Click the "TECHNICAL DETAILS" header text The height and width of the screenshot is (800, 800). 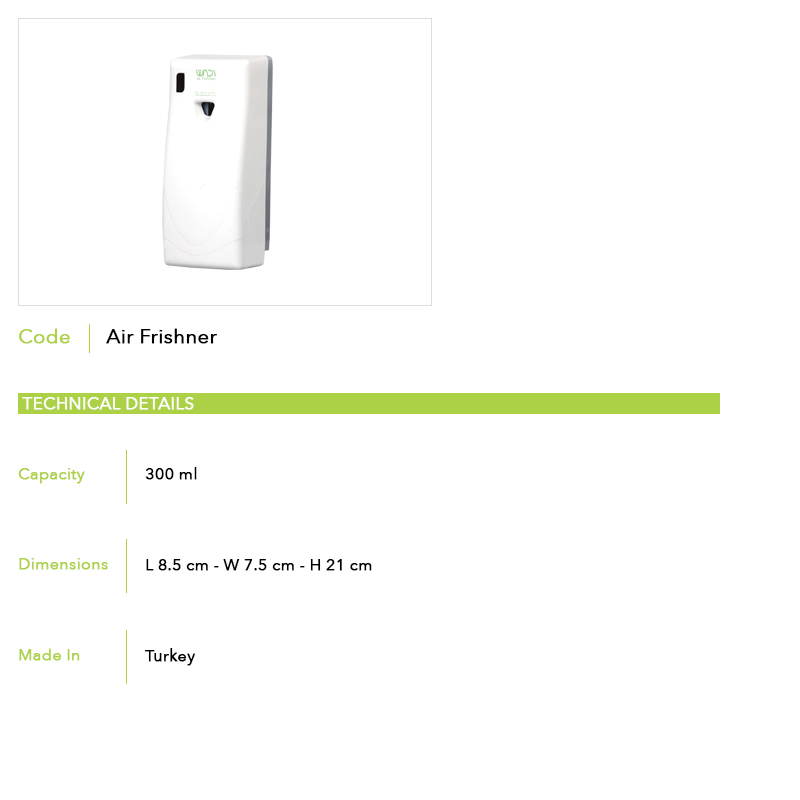[x=108, y=404]
